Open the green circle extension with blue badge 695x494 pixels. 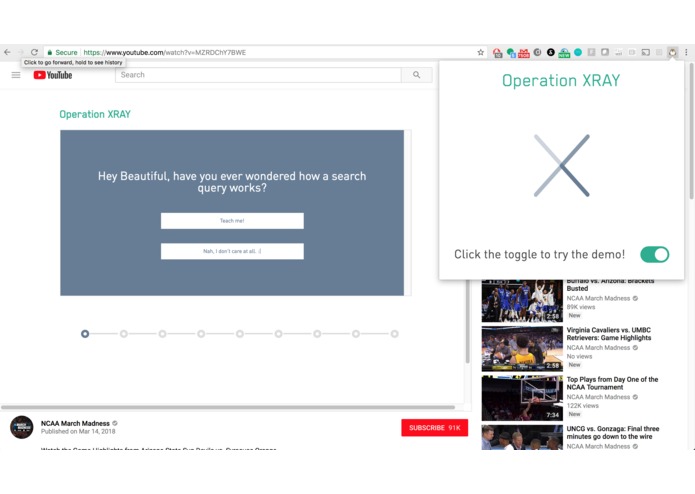click(x=511, y=53)
